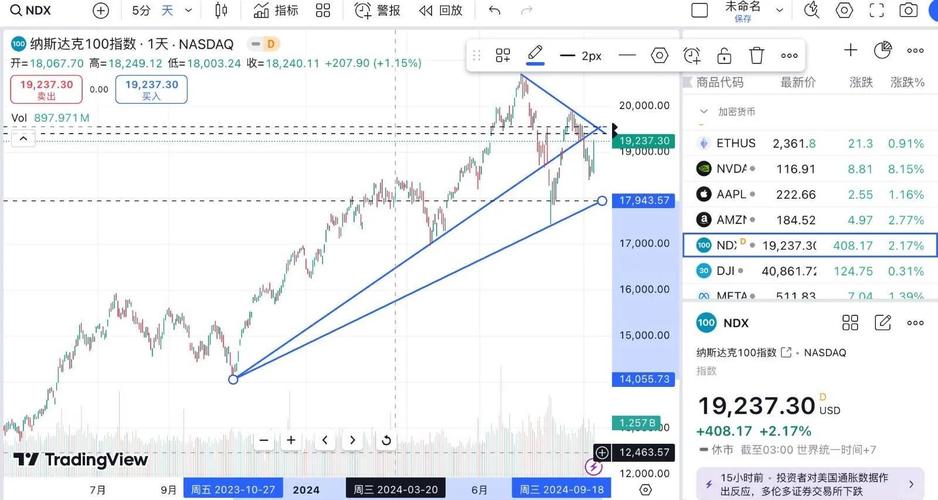The width and height of the screenshot is (938, 500).
Task: Select the AMZN watchlist row
Action: point(810,220)
